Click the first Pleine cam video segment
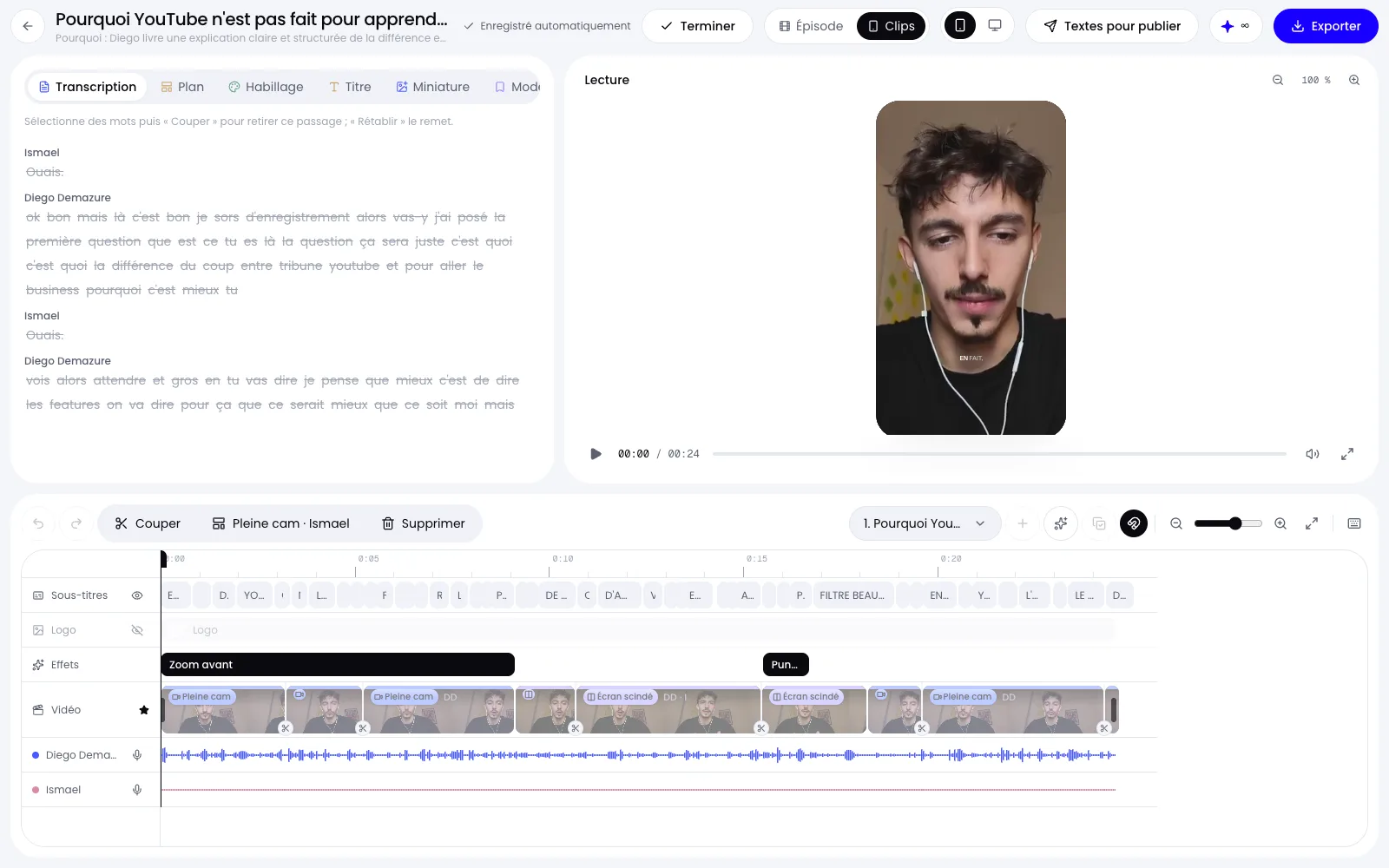The image size is (1389, 868). tap(223, 710)
